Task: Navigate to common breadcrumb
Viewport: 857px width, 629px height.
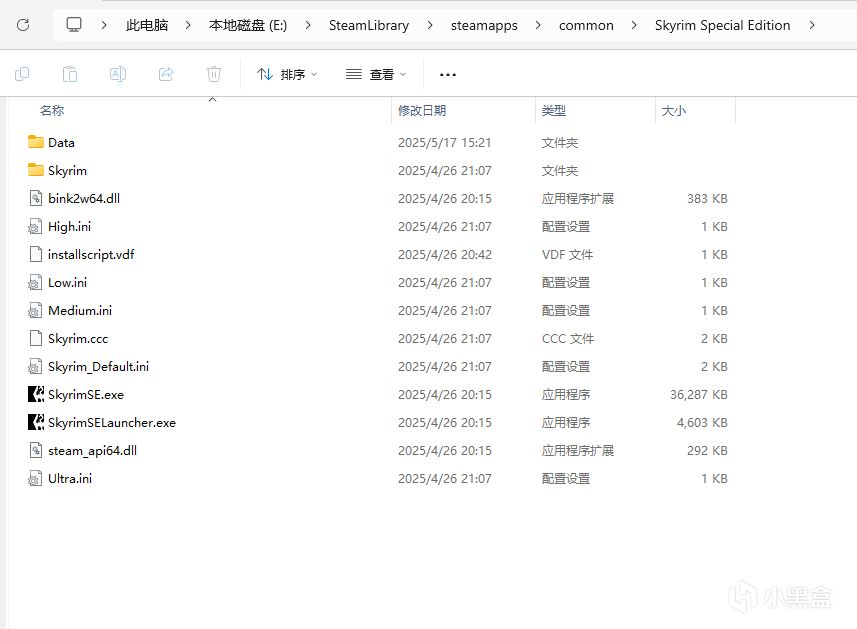Action: (586, 25)
